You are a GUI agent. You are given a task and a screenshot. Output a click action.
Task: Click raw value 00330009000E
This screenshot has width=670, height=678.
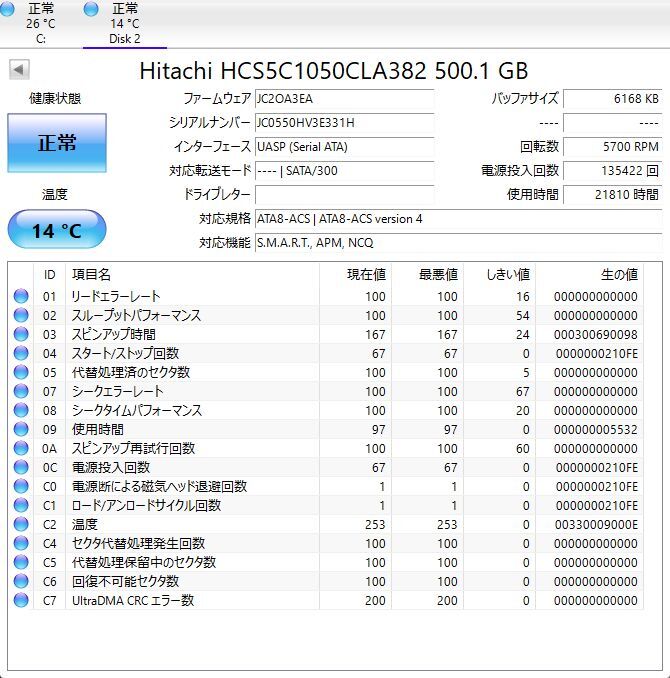(596, 525)
